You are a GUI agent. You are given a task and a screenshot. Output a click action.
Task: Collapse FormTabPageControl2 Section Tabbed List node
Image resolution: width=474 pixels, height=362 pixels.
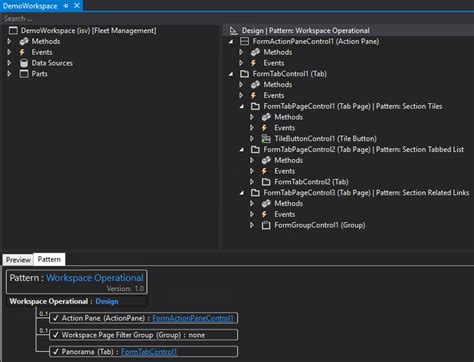click(242, 150)
